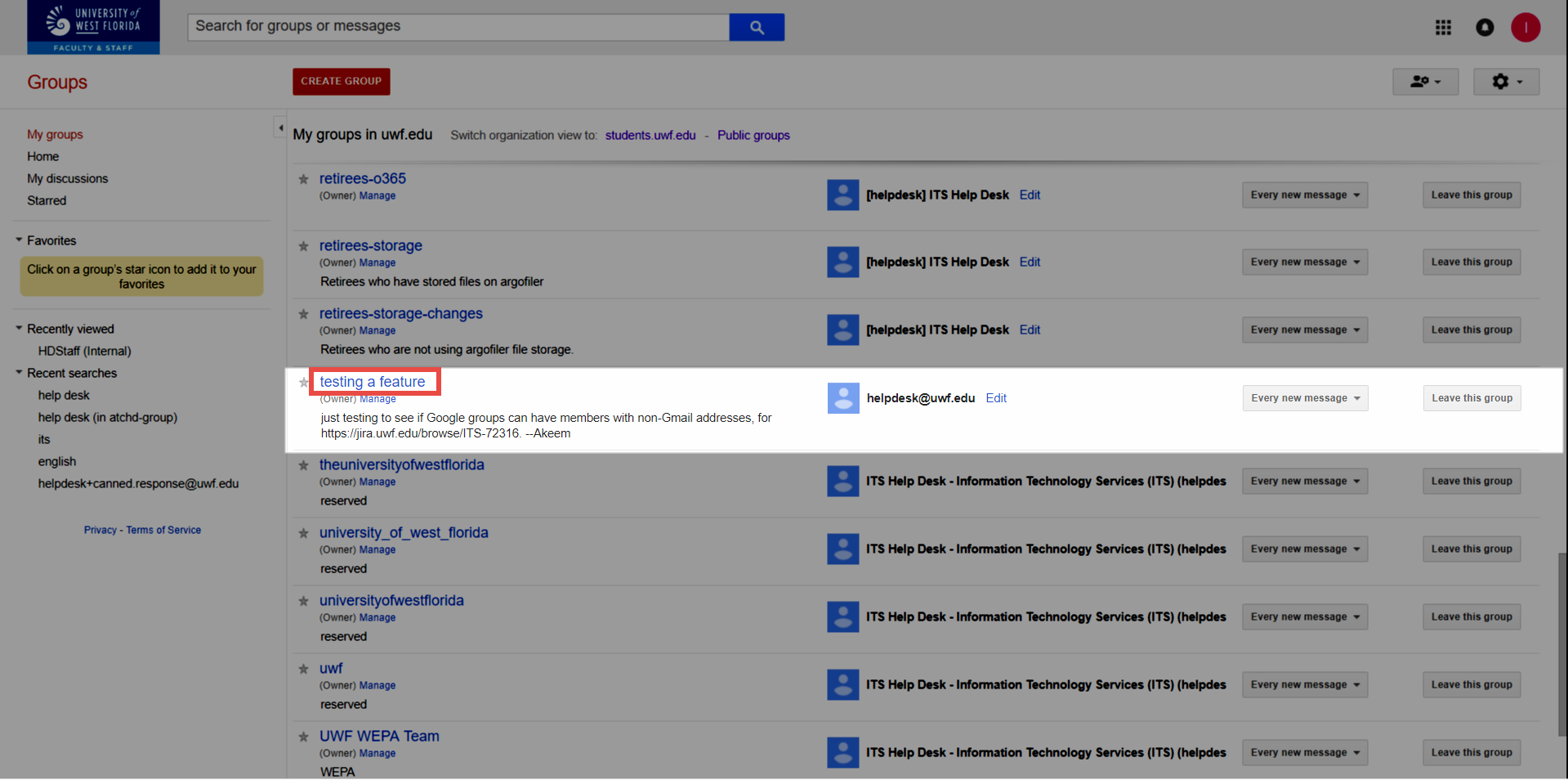The height and width of the screenshot is (780, 1568).
Task: Open delivery dropdown for uwf group
Action: 1305,684
